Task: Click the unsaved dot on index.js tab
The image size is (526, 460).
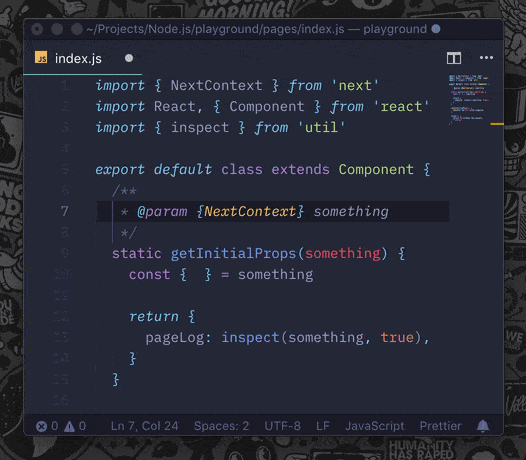Action: coord(129,58)
